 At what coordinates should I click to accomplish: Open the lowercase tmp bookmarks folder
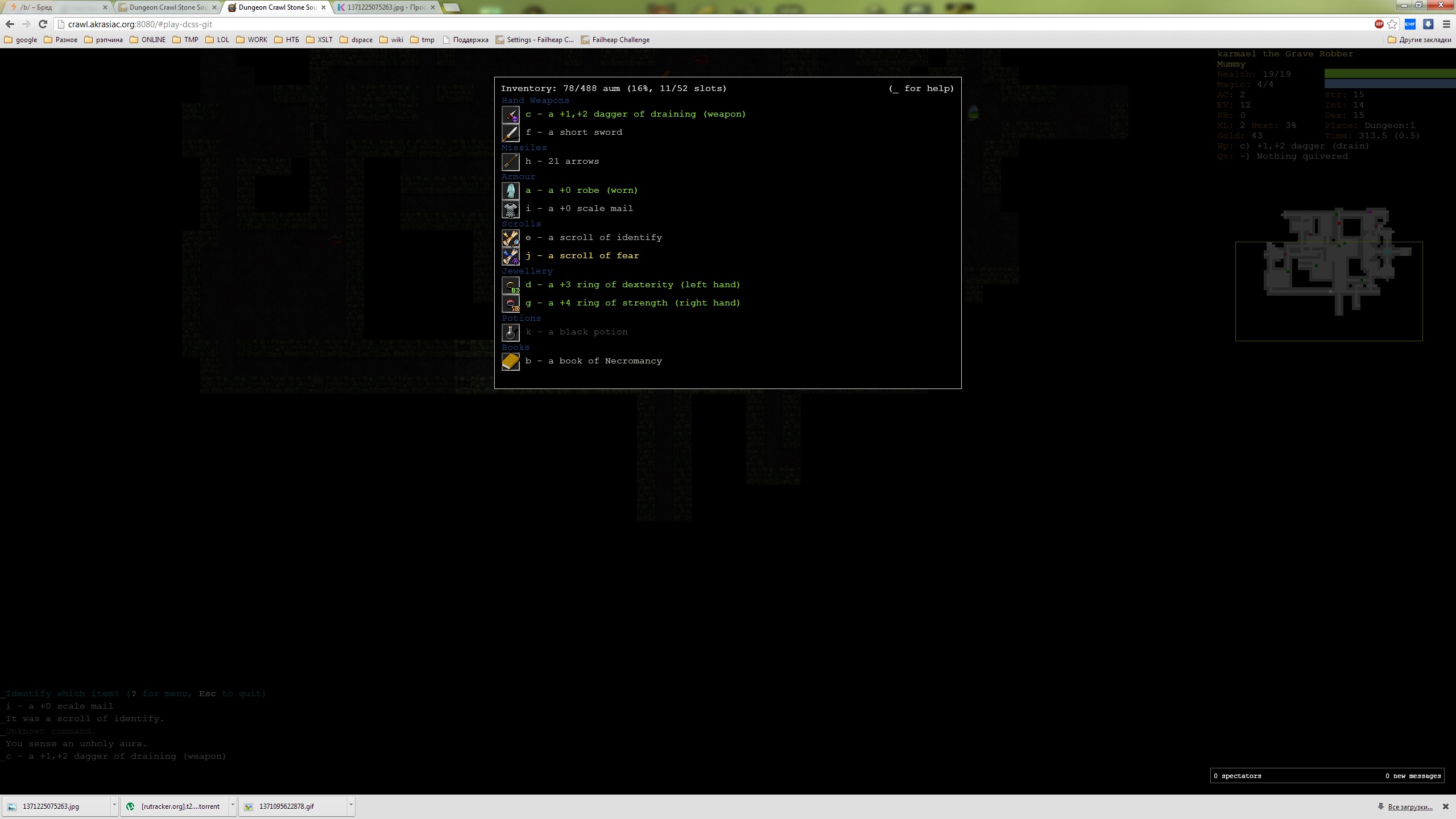(x=423, y=40)
